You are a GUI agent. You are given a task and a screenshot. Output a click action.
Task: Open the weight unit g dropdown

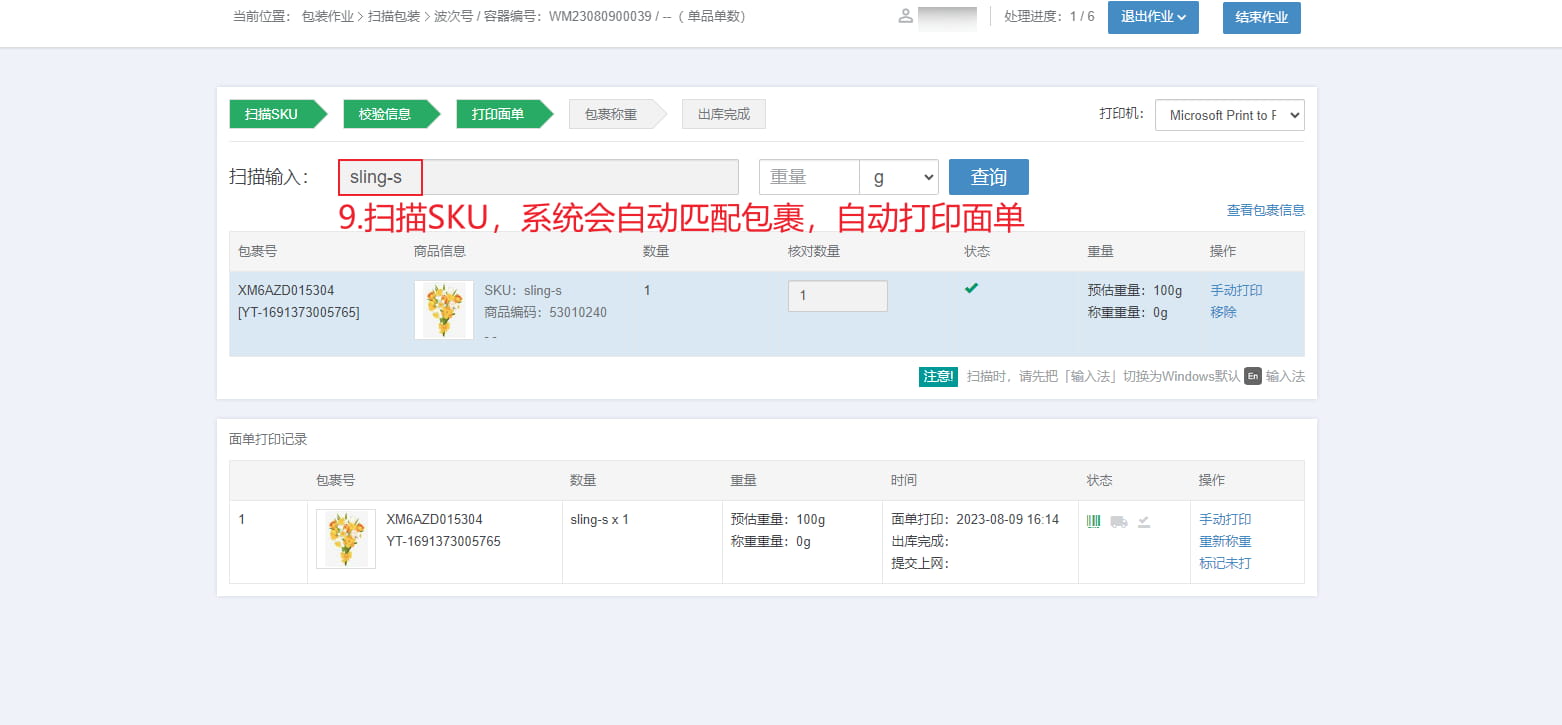tap(899, 177)
